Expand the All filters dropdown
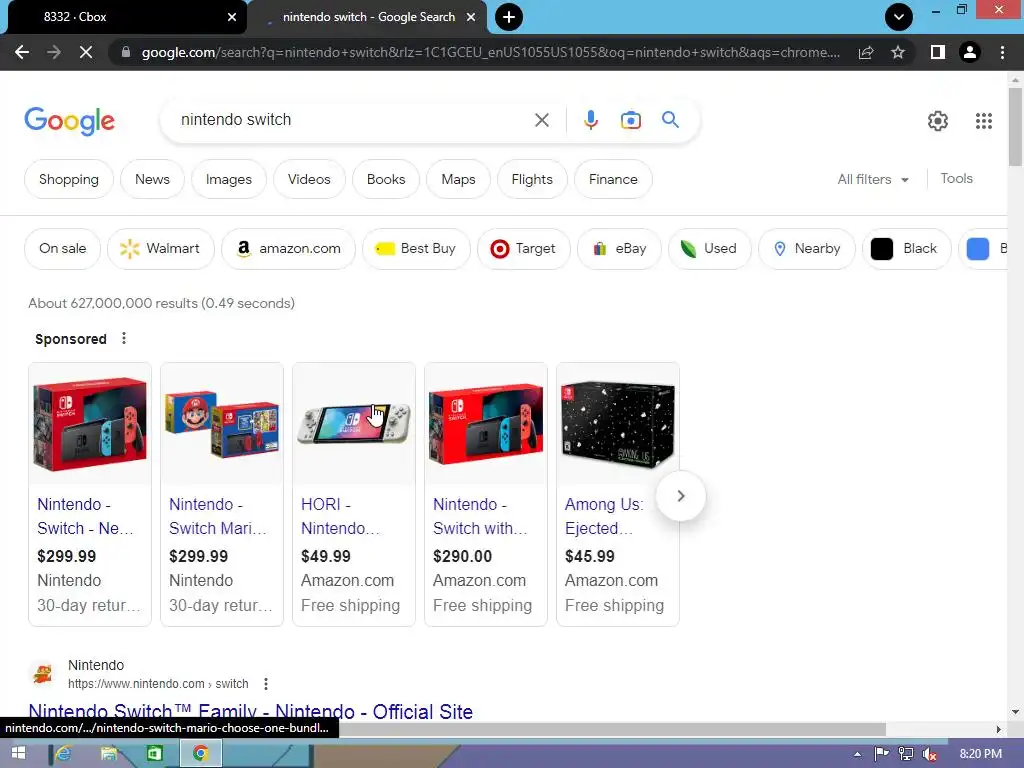1024x768 pixels. (x=873, y=179)
